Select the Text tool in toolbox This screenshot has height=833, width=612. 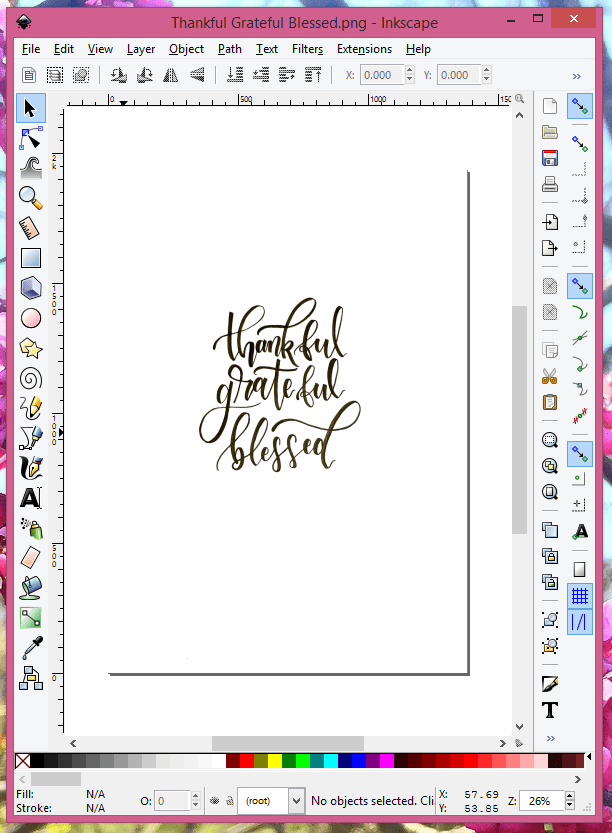pyautogui.click(x=30, y=498)
